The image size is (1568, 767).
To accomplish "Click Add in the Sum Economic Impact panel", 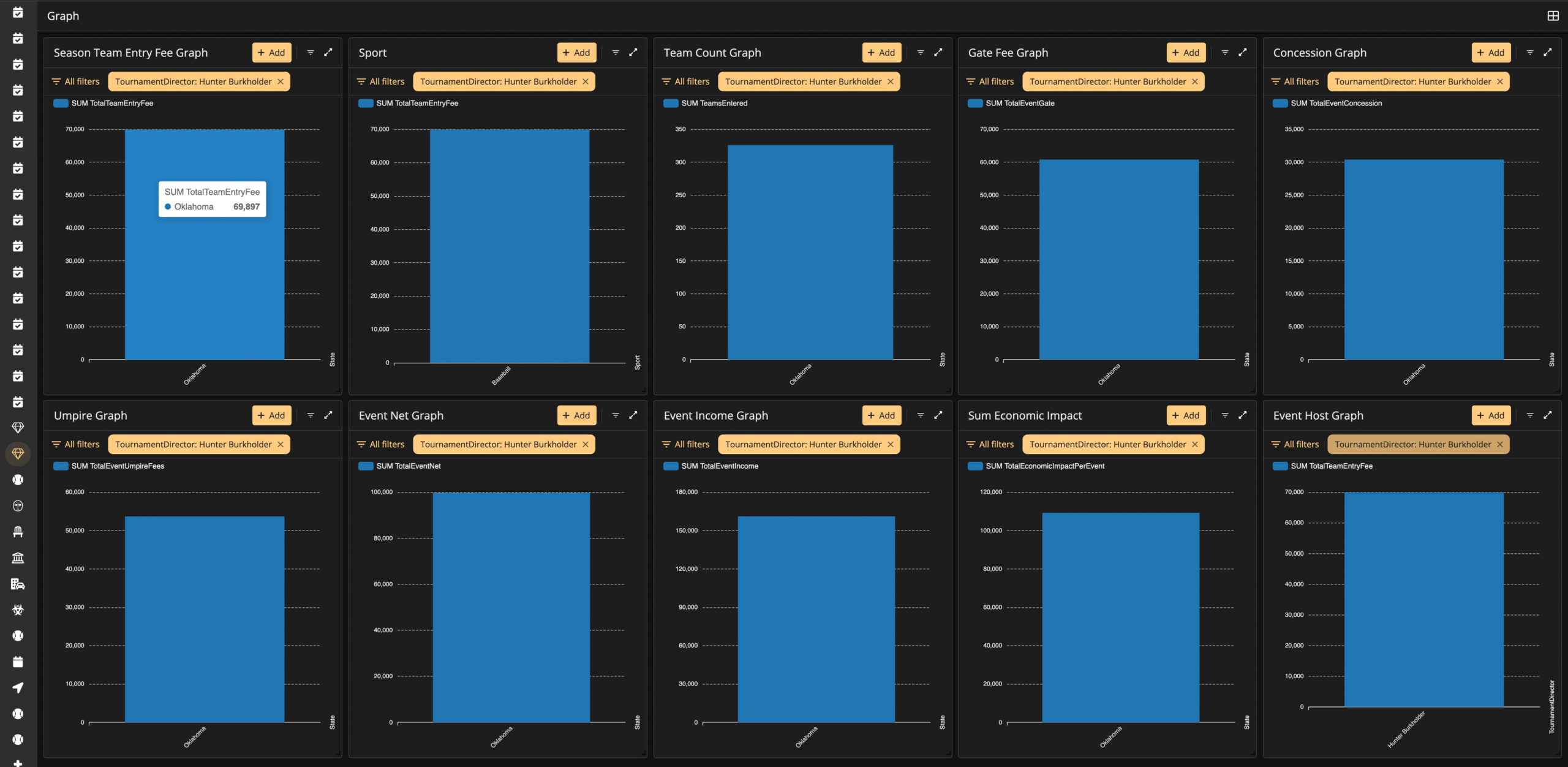I will [1186, 415].
